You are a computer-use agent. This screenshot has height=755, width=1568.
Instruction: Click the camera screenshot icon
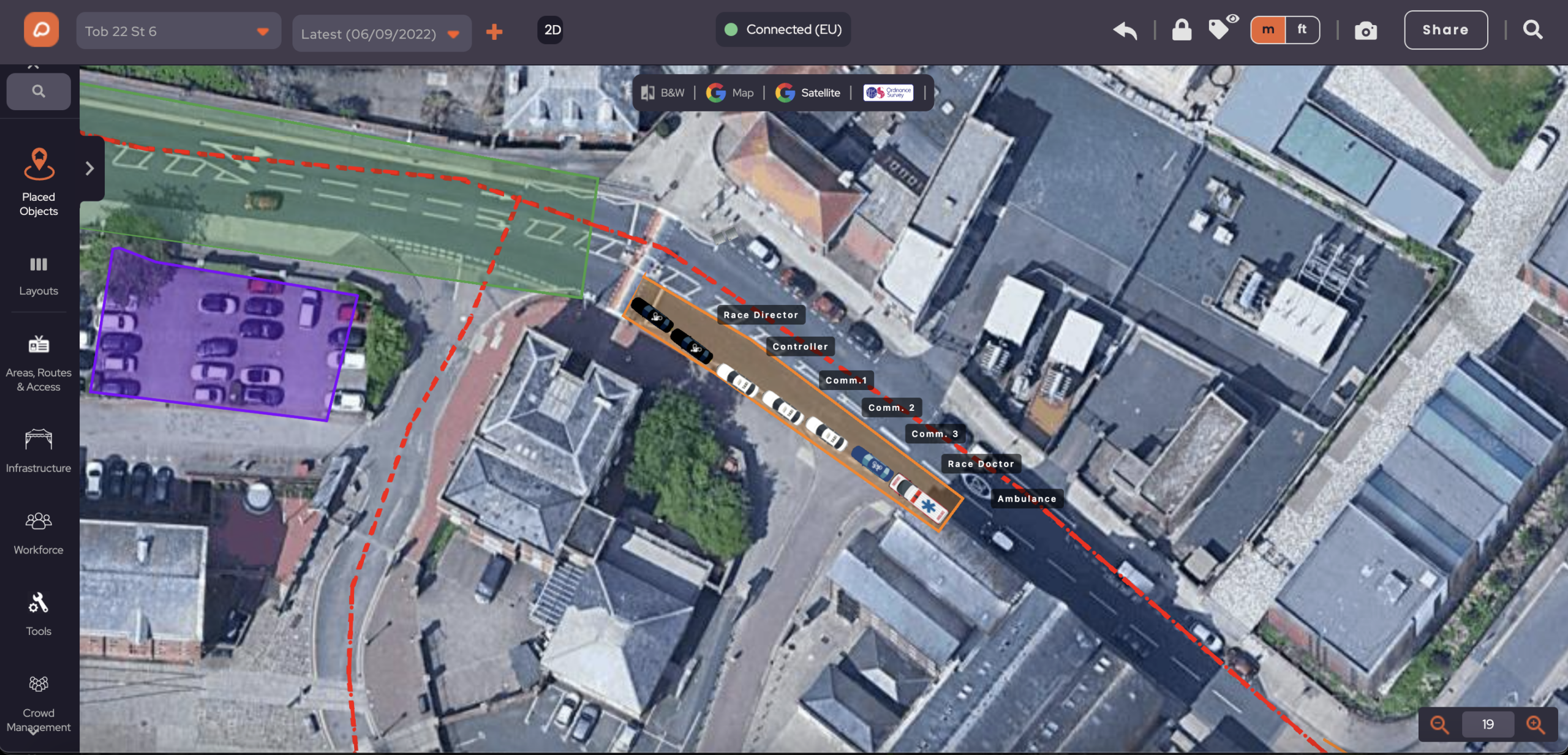coord(1365,31)
